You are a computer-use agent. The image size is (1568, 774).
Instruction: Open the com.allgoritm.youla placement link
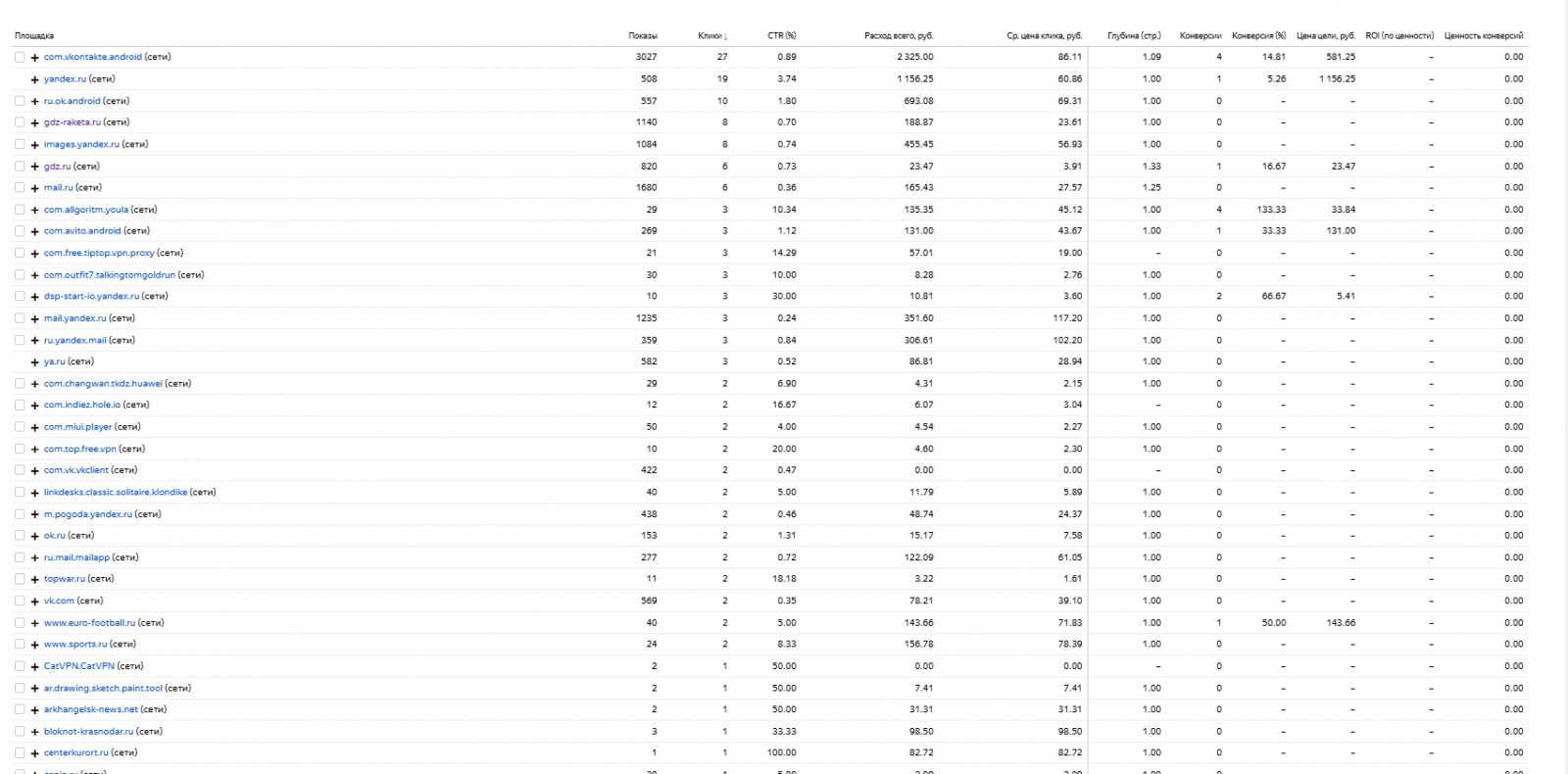point(86,210)
